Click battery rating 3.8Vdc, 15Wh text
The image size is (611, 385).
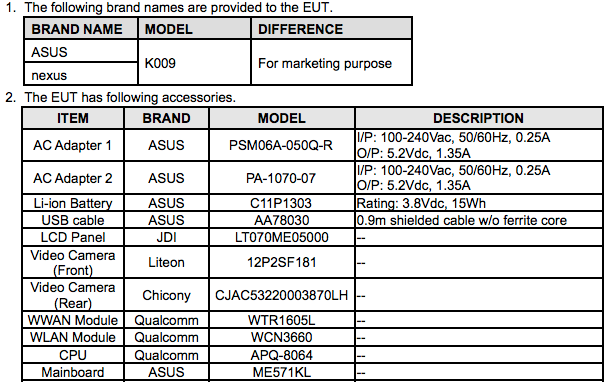point(421,203)
